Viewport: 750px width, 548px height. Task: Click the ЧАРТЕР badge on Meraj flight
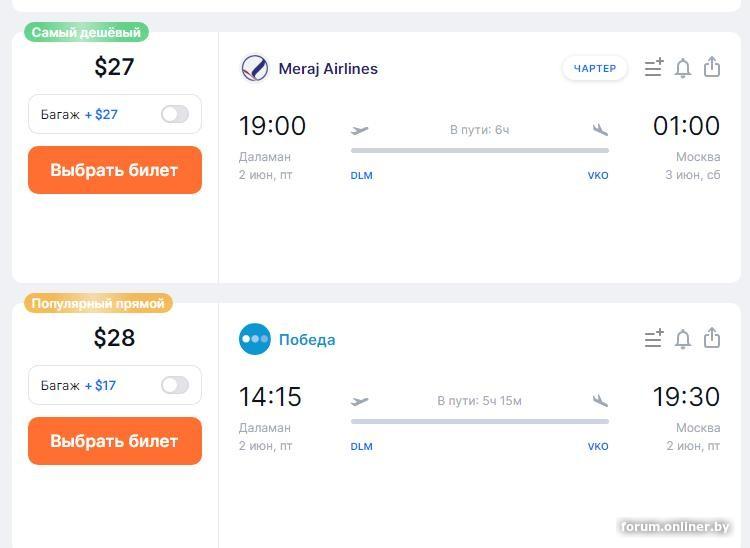pos(595,69)
